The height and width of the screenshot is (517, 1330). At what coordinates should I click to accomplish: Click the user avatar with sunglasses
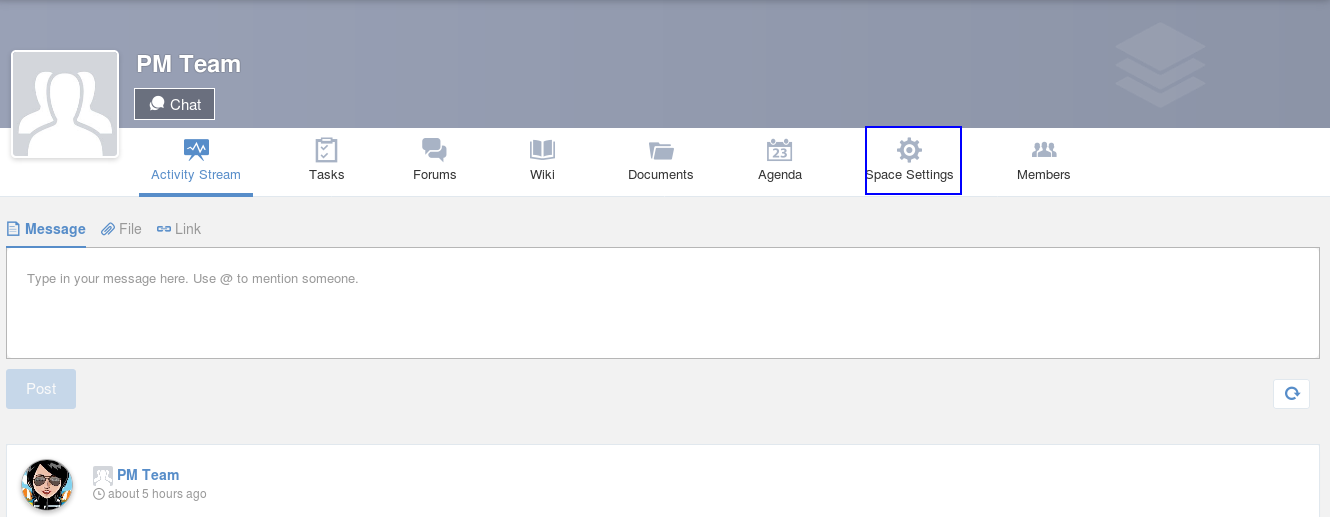pos(47,485)
